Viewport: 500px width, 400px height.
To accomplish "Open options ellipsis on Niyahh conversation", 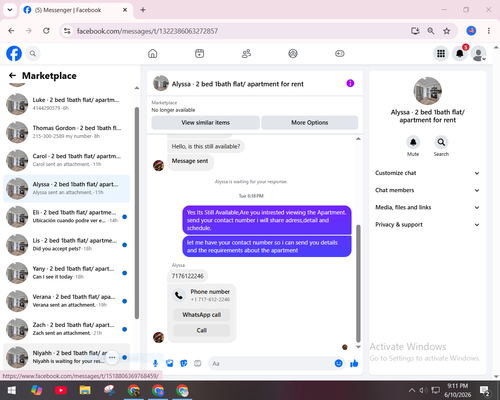I will [112, 357].
